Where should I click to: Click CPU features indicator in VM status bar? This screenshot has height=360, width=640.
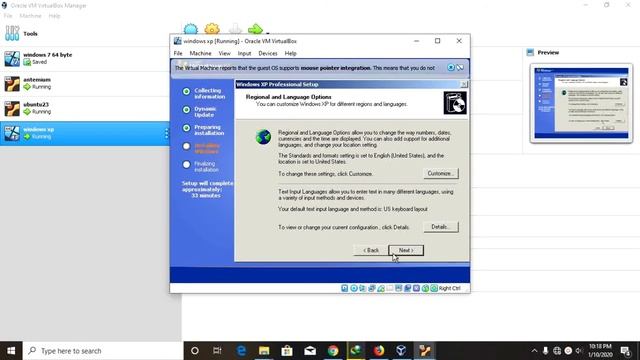(x=416, y=289)
